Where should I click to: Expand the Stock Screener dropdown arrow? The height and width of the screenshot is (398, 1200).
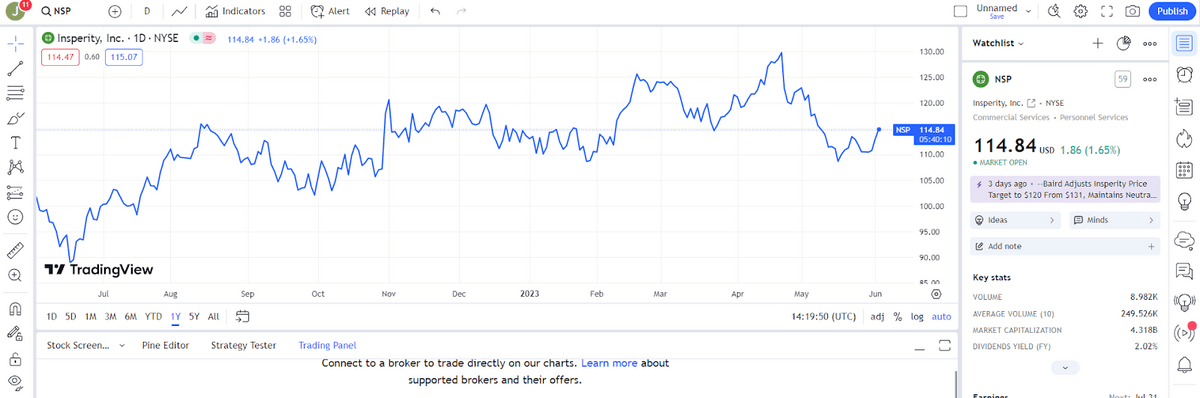(122, 373)
